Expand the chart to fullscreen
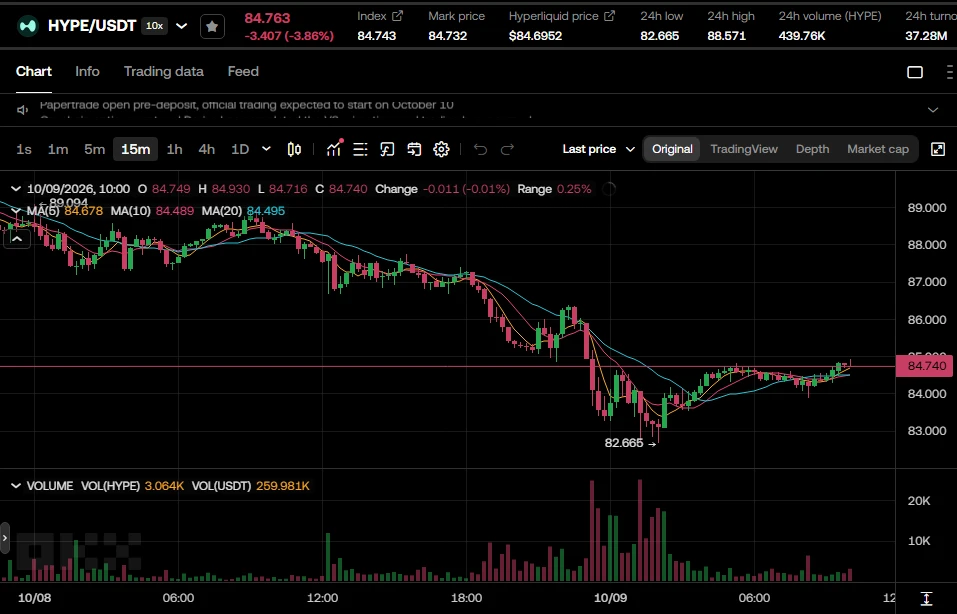 [x=938, y=150]
